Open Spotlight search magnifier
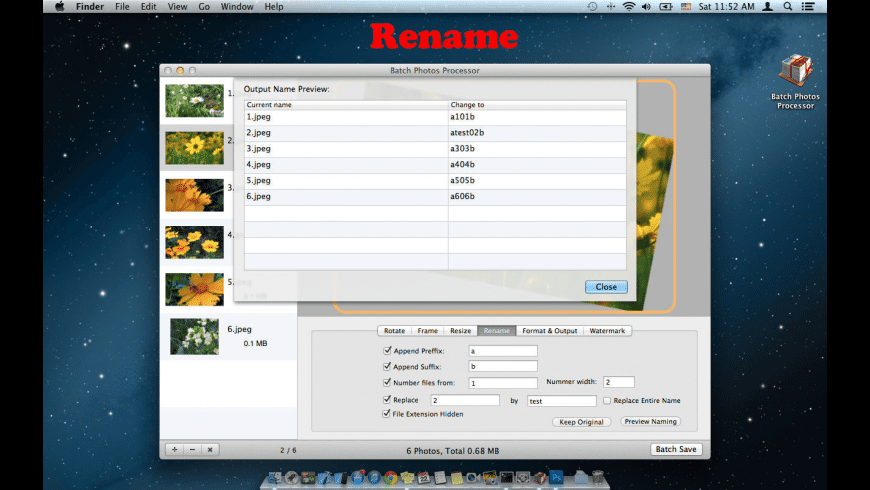The height and width of the screenshot is (490, 870). point(787,7)
